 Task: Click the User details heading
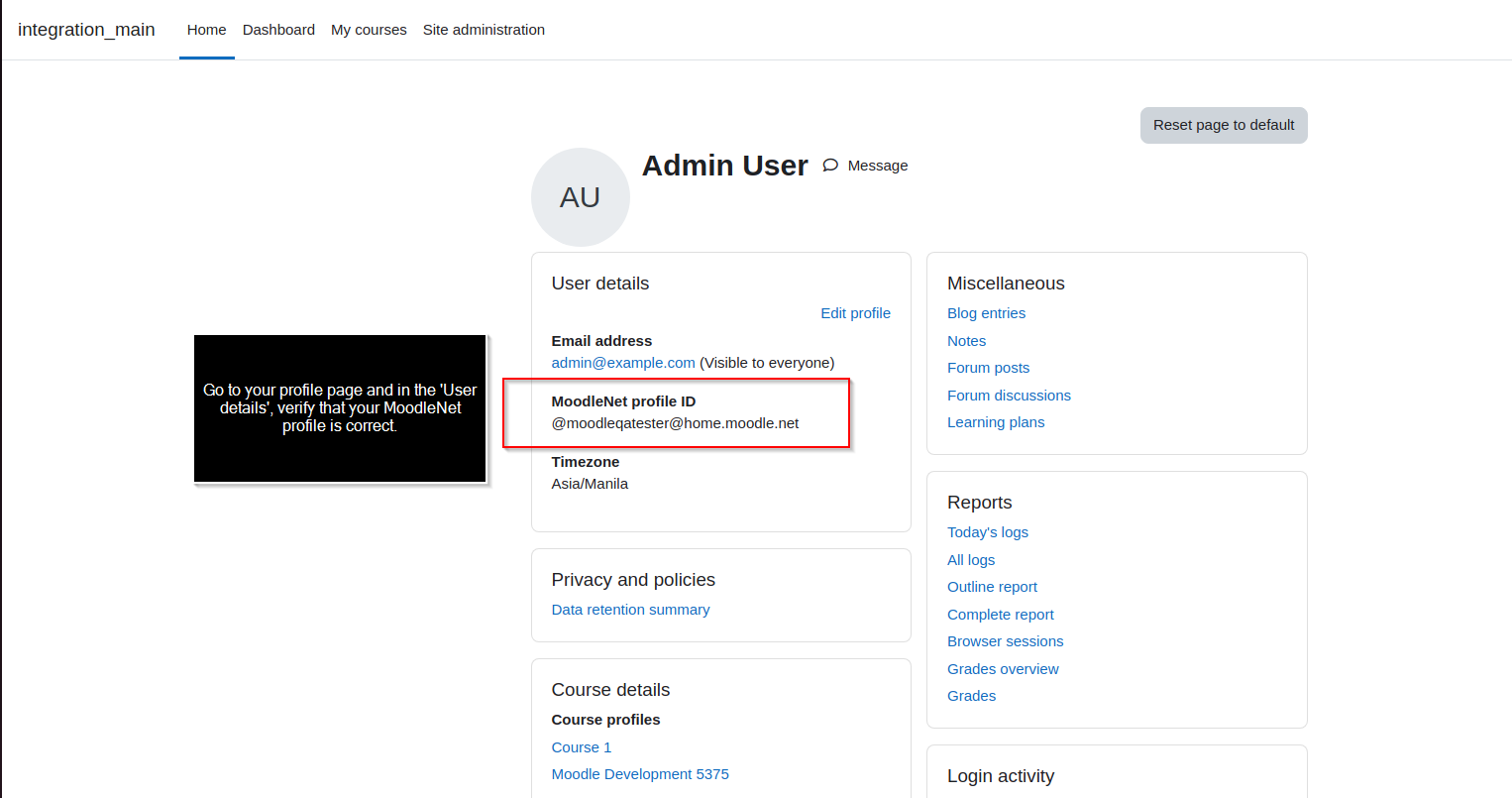pos(600,284)
